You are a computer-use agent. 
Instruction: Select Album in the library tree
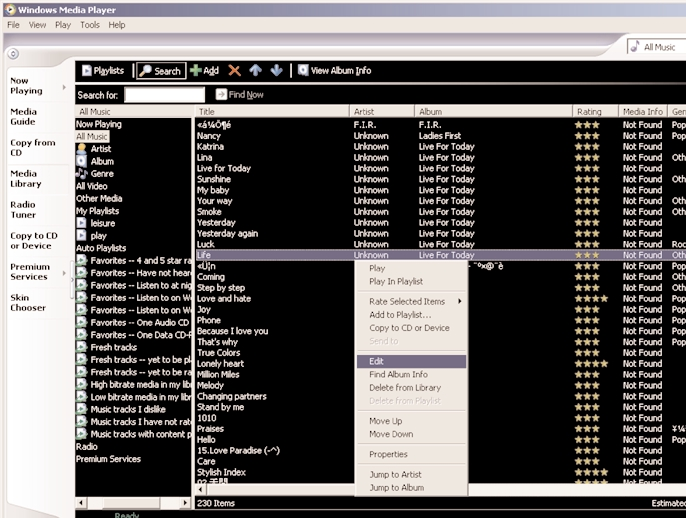(102, 161)
